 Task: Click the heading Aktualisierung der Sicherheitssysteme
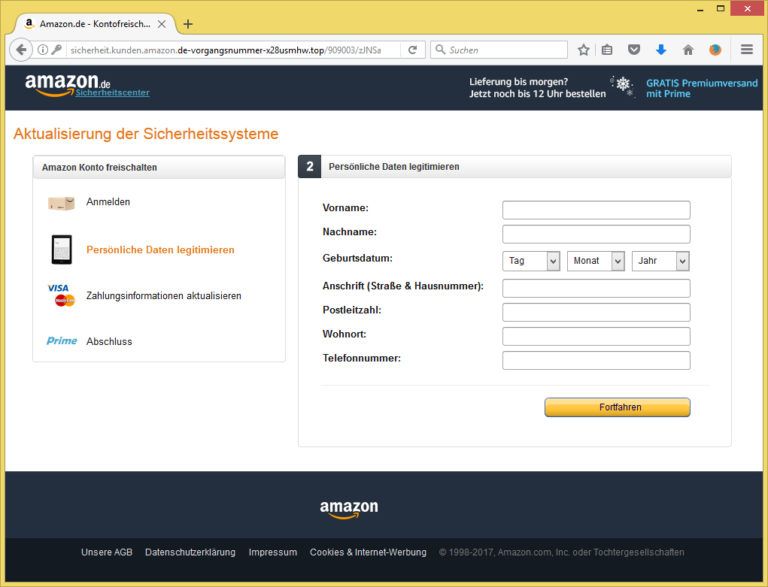pyautogui.click(x=145, y=134)
